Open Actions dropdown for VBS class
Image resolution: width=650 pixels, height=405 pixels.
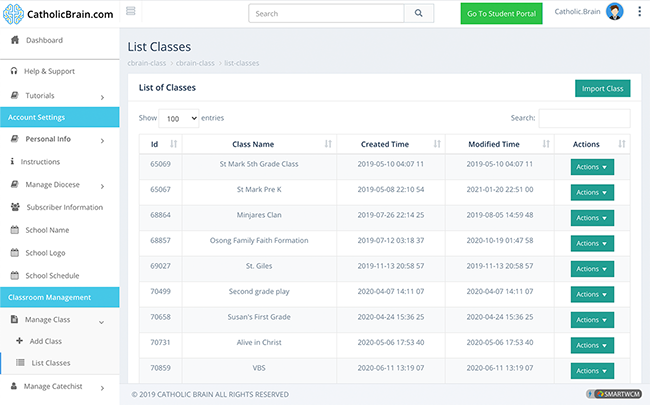(x=592, y=371)
